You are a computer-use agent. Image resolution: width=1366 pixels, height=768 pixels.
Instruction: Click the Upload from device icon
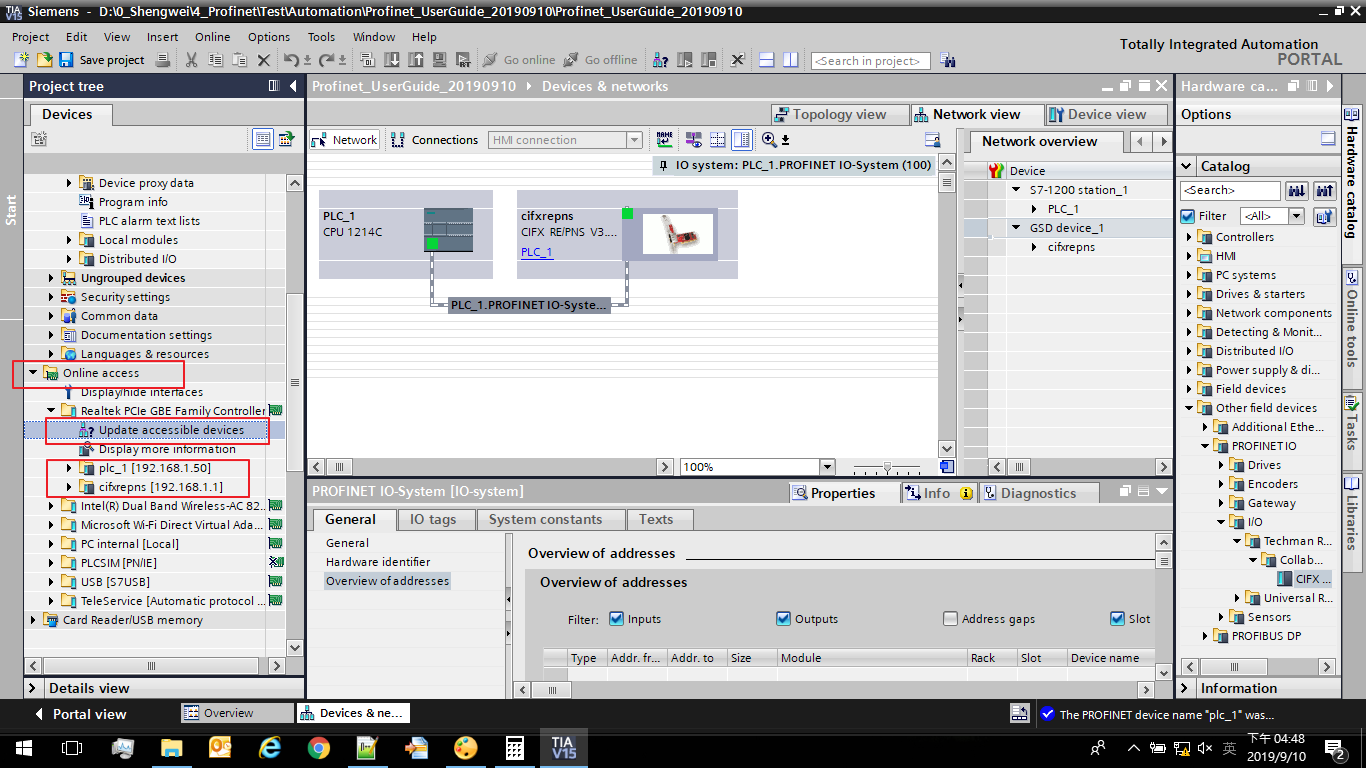[x=416, y=60]
